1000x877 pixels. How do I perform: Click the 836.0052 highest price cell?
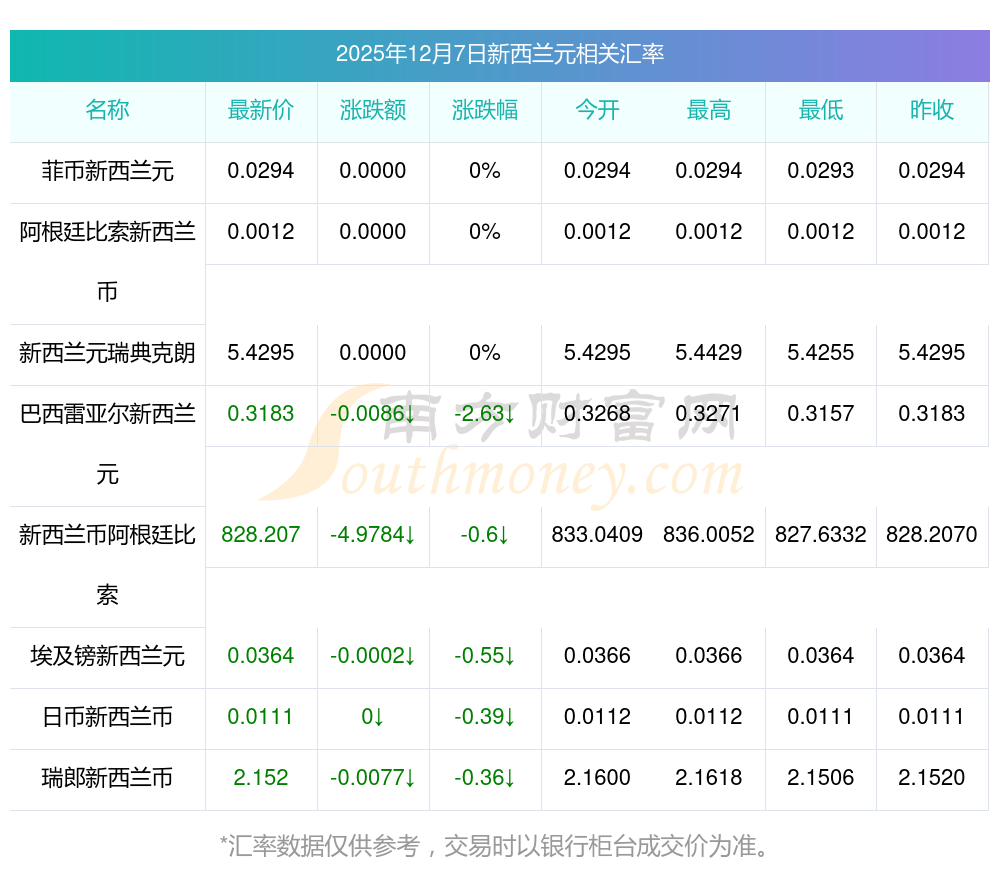(709, 535)
